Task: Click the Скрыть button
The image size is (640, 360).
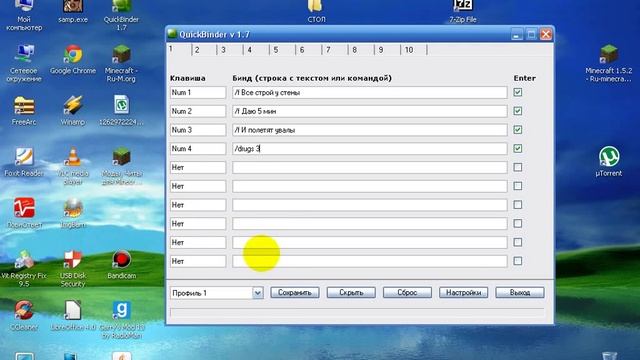Action: (351, 293)
